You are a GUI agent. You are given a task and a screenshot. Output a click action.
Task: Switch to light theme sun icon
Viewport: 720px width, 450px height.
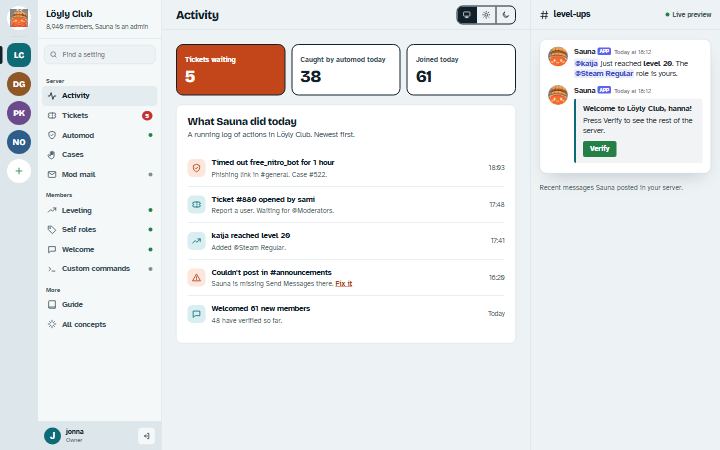pos(486,15)
